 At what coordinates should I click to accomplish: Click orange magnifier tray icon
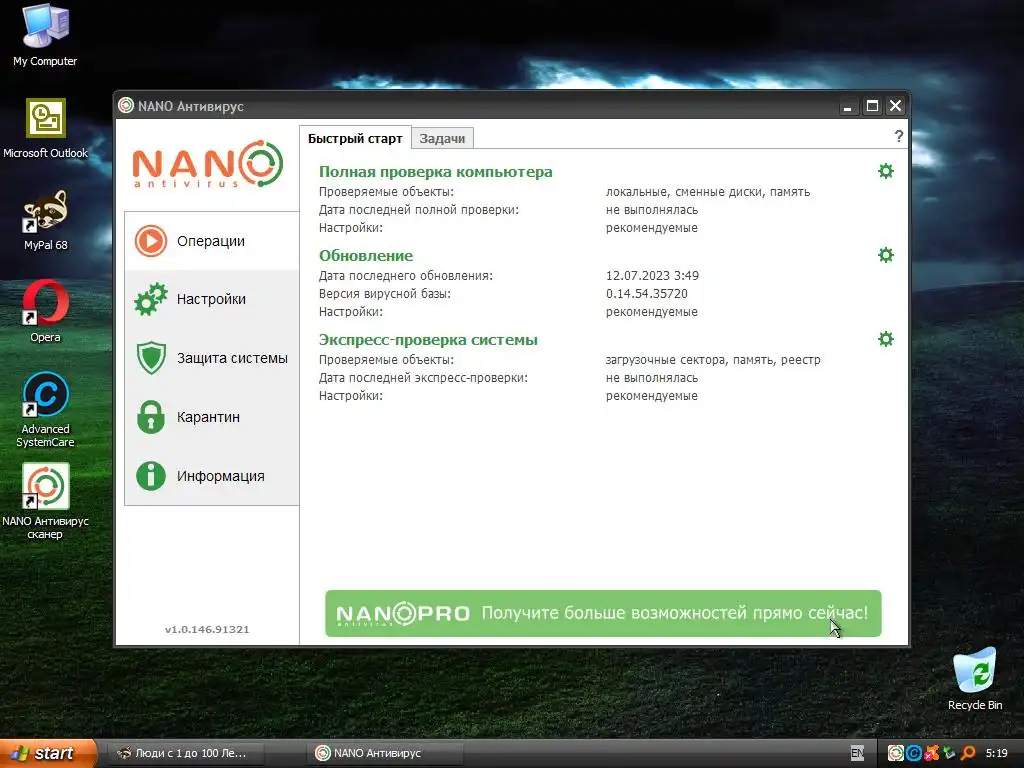click(968, 753)
